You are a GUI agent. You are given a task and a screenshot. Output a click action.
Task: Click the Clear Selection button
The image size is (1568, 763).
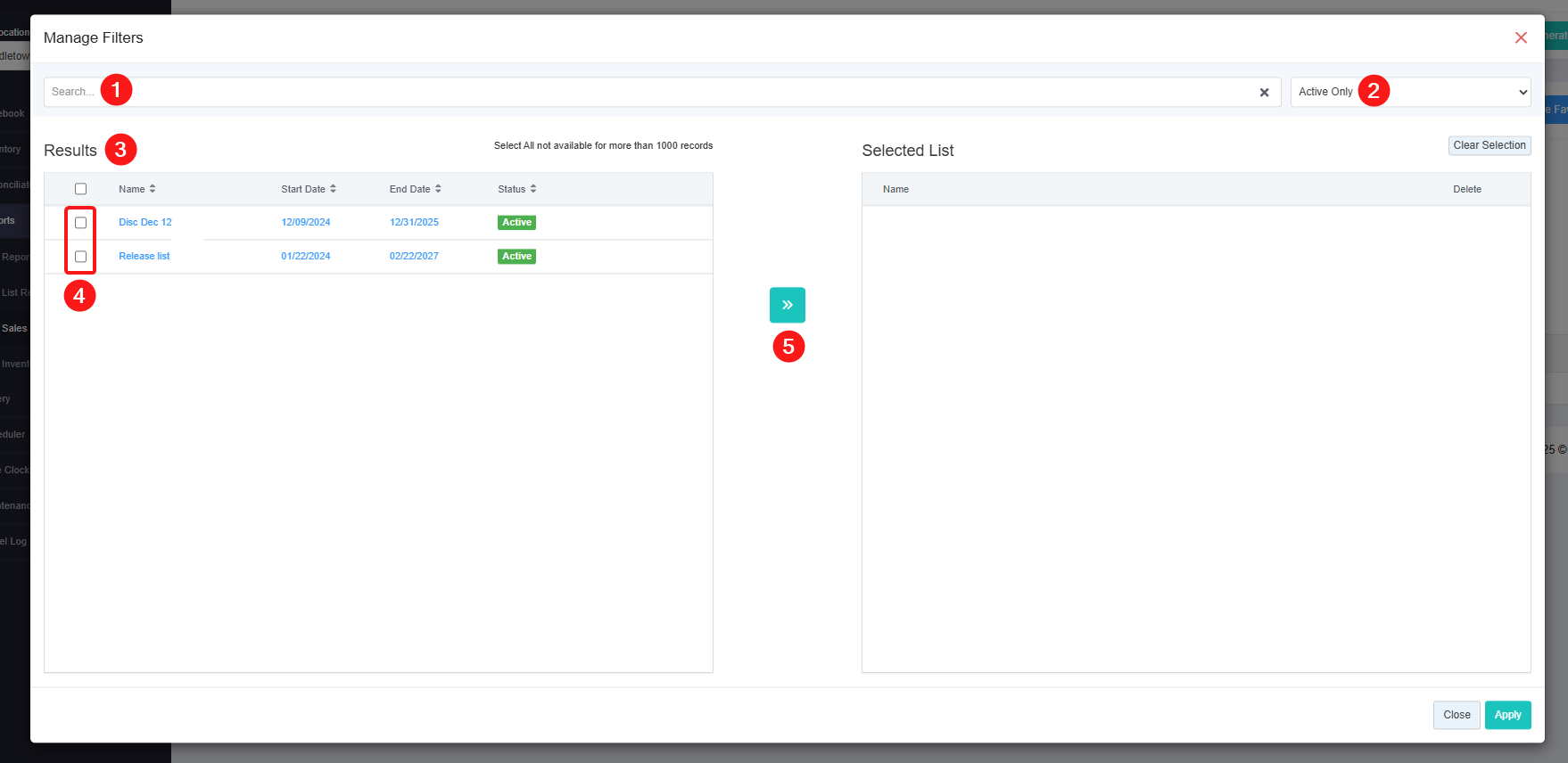coord(1489,145)
